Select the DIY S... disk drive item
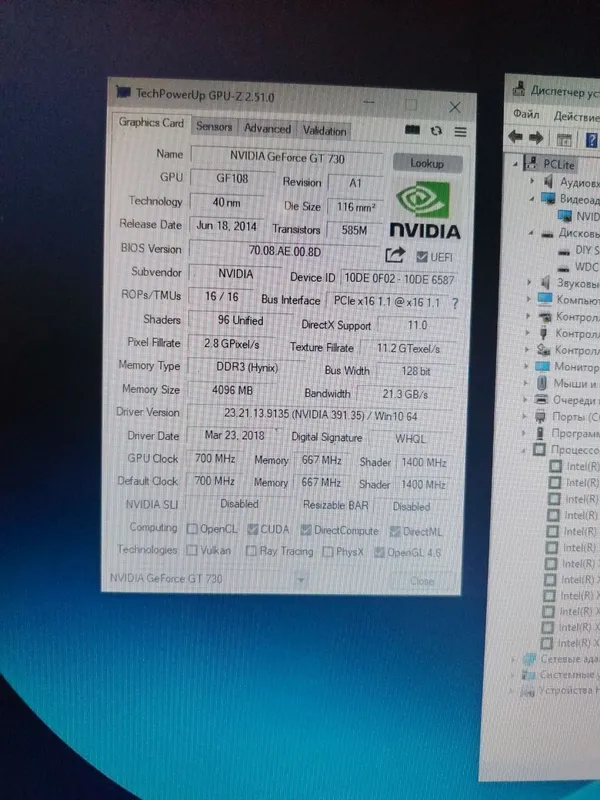 (x=579, y=250)
